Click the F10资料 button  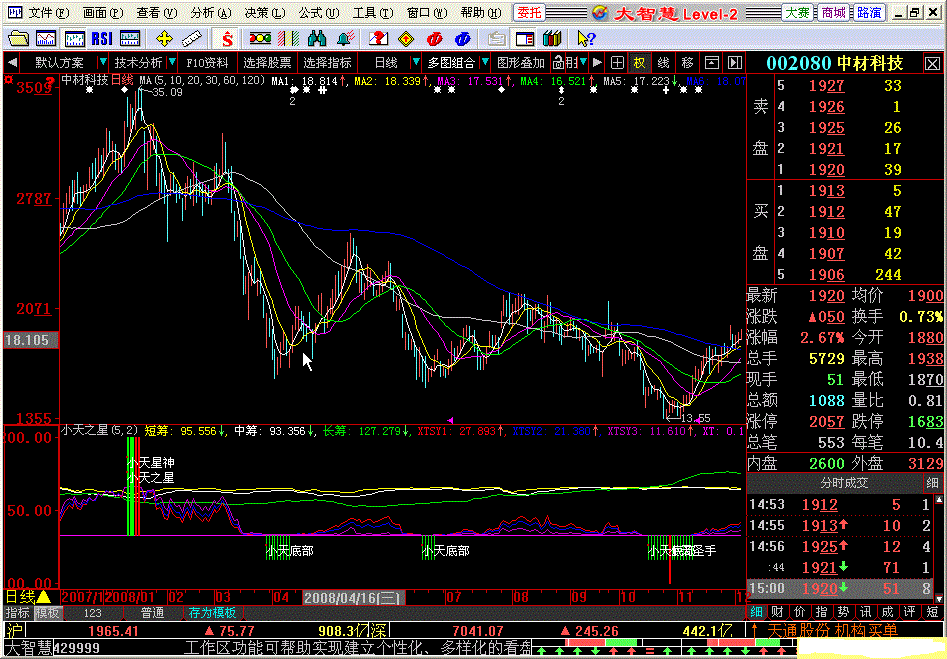(x=207, y=62)
